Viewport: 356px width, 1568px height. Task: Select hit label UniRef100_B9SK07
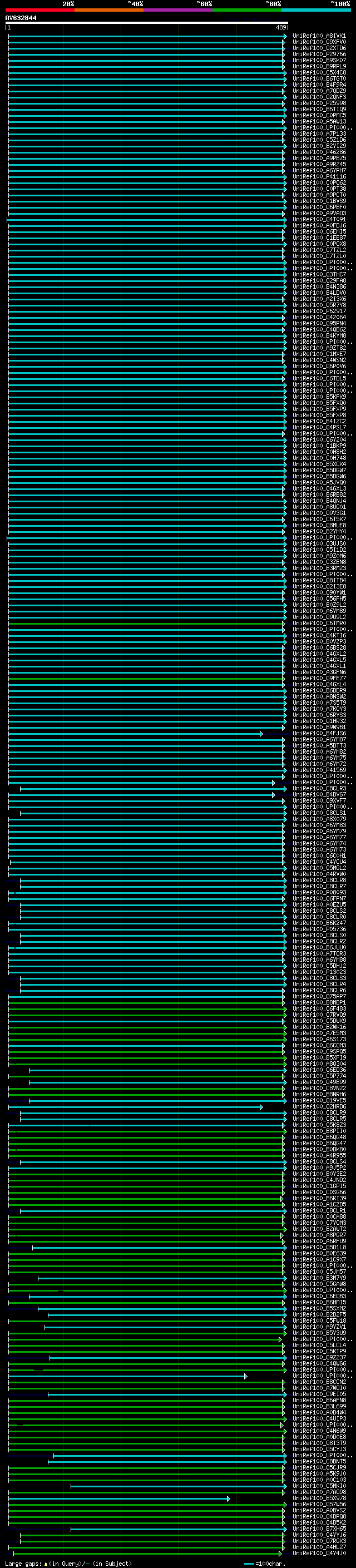point(319,60)
